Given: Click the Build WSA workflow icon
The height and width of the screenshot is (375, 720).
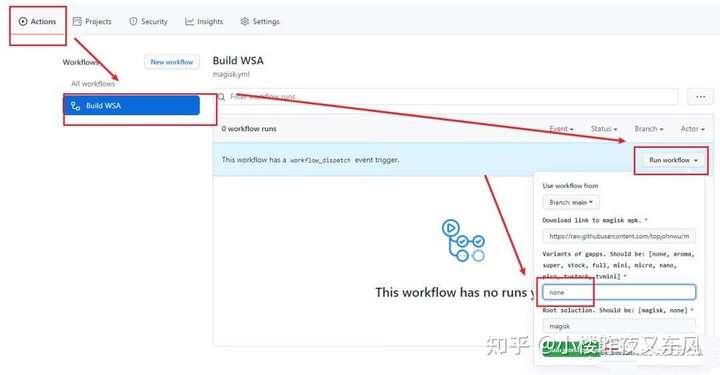Looking at the screenshot, I should point(76,106).
